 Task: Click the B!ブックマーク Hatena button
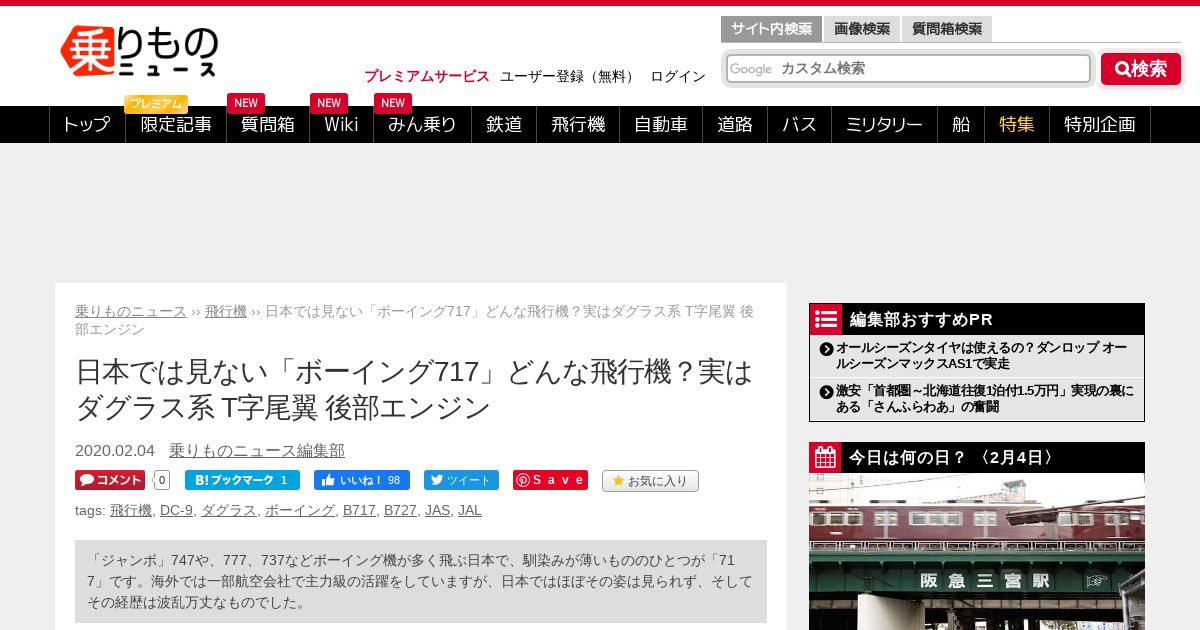(x=242, y=480)
